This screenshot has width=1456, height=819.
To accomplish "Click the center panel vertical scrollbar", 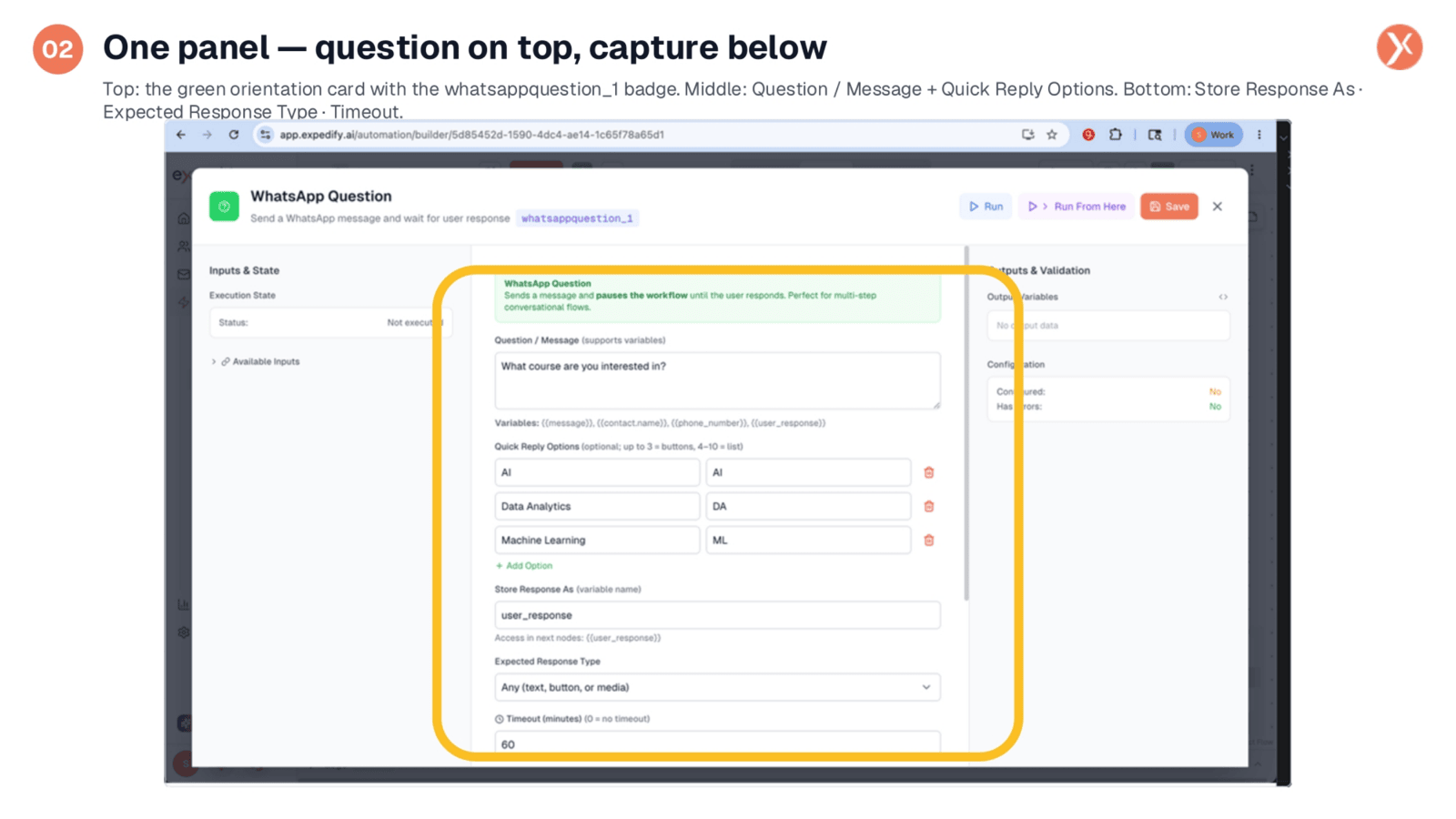I will pyautogui.click(x=966, y=423).
